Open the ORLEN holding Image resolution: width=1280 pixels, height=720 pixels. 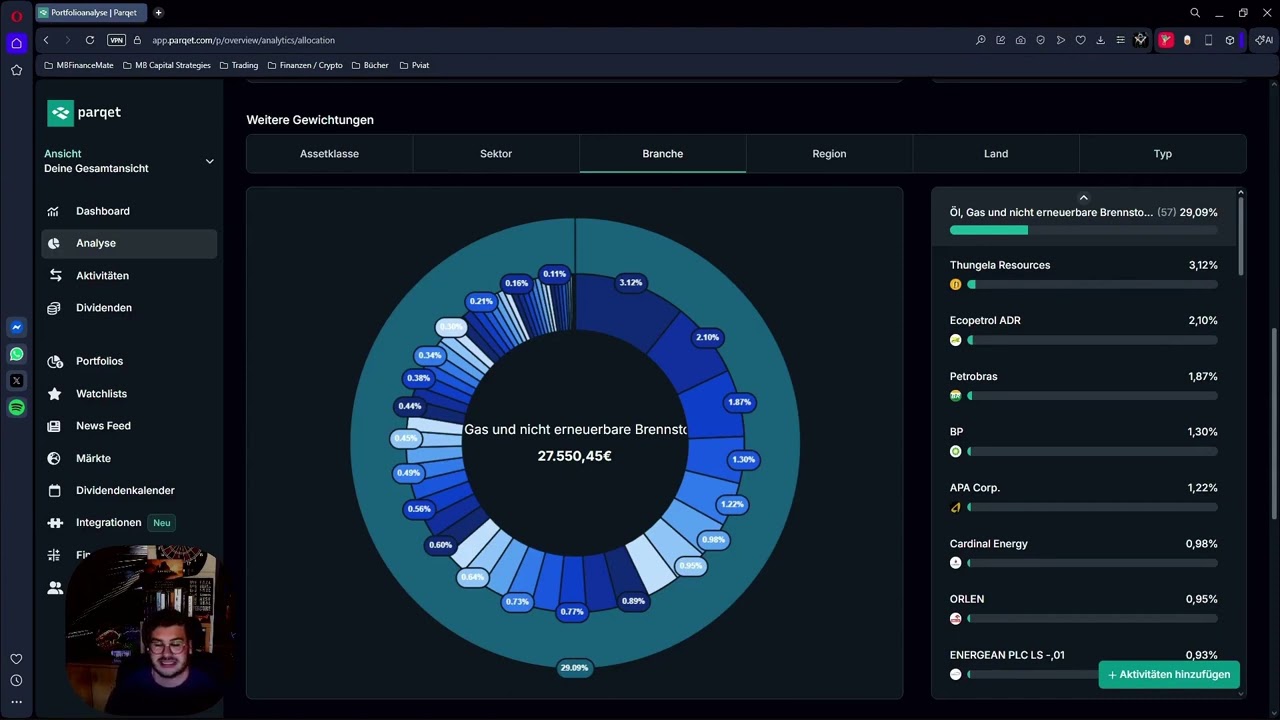[x=1084, y=608]
